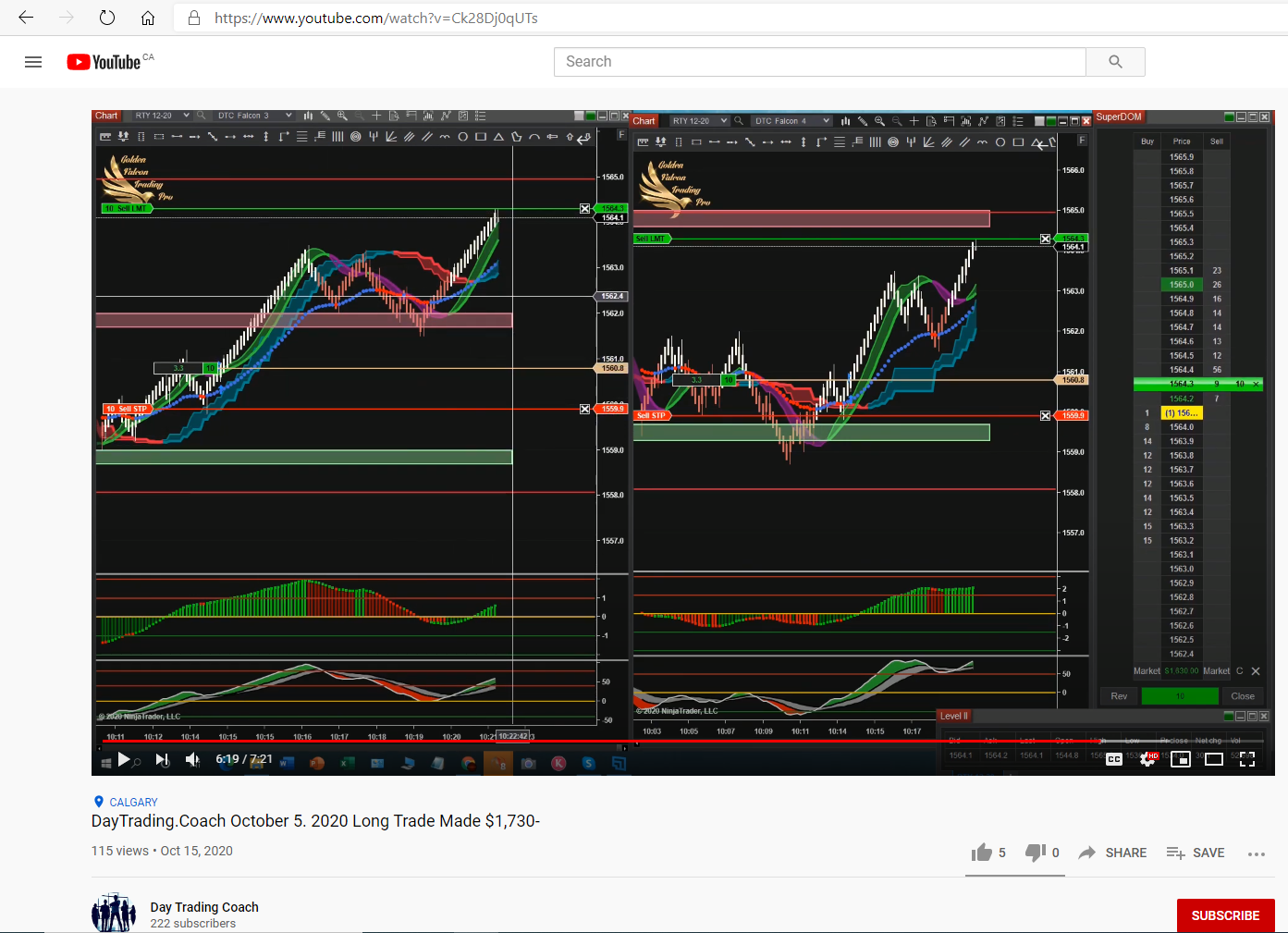Pick the rectangle drawing tool in Falcon 3 chart
The image size is (1288, 933).
480,137
